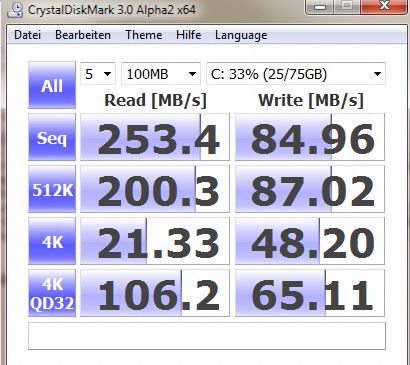Open the Bearbeiten menu
The image size is (410, 365).
coord(83,35)
